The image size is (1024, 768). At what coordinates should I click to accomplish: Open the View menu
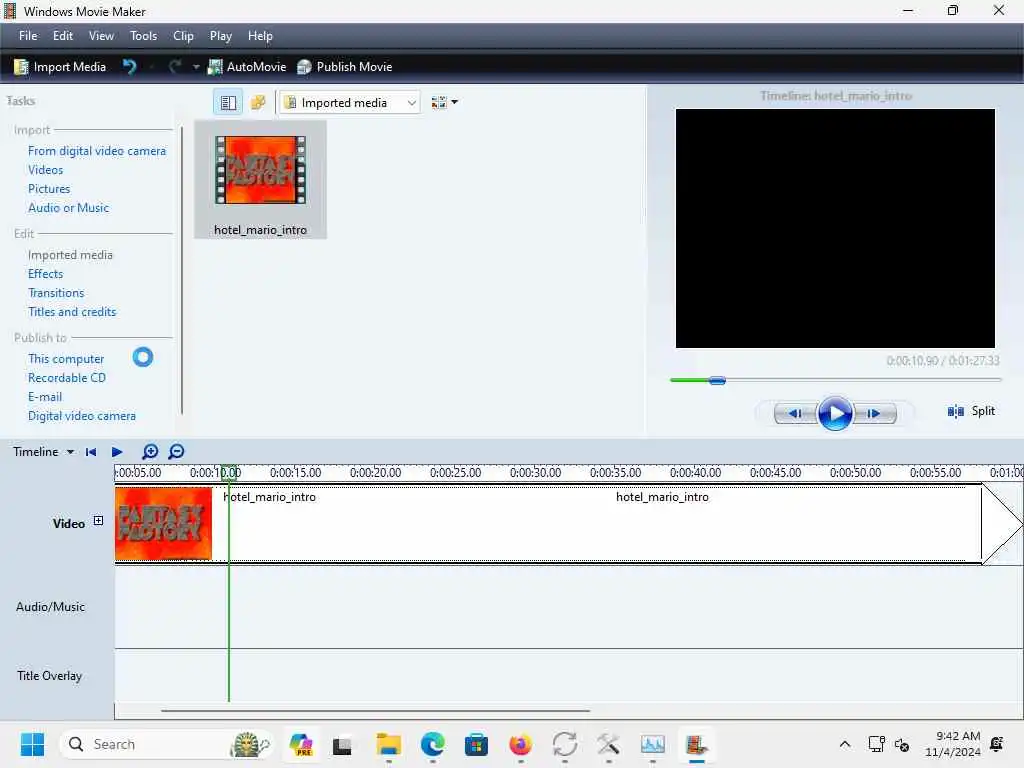[x=101, y=36]
